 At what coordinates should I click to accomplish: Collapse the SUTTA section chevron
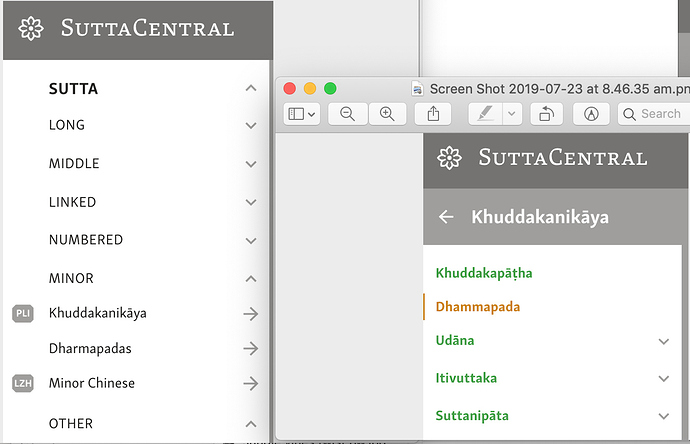[251, 88]
